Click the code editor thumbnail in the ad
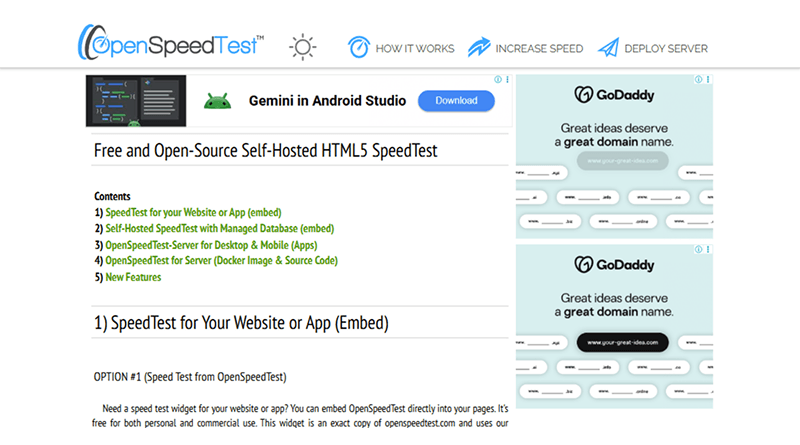800x445 pixels. [x=136, y=101]
